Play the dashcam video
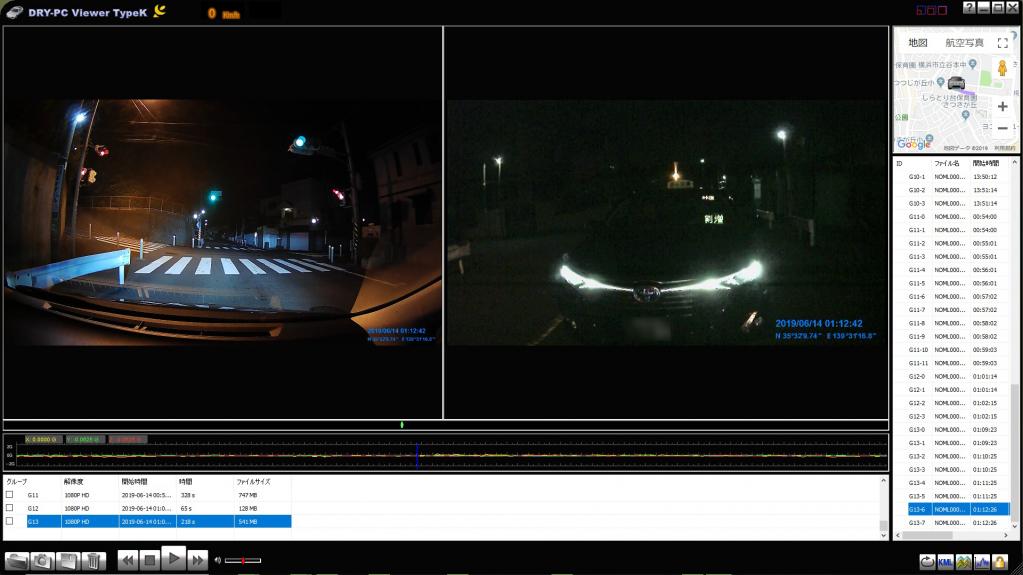 174,559
